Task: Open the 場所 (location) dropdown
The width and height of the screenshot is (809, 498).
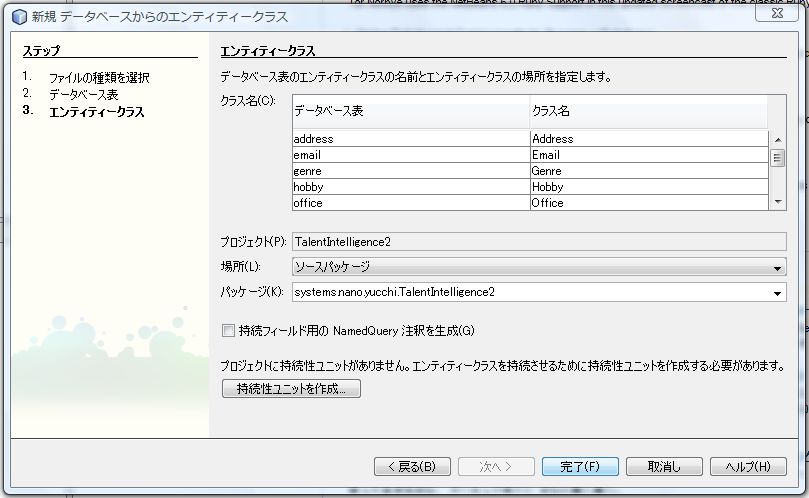Action: coord(778,268)
